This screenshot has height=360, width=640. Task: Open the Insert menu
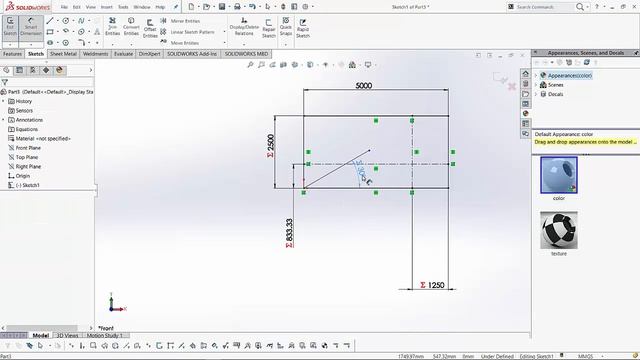point(106,7)
